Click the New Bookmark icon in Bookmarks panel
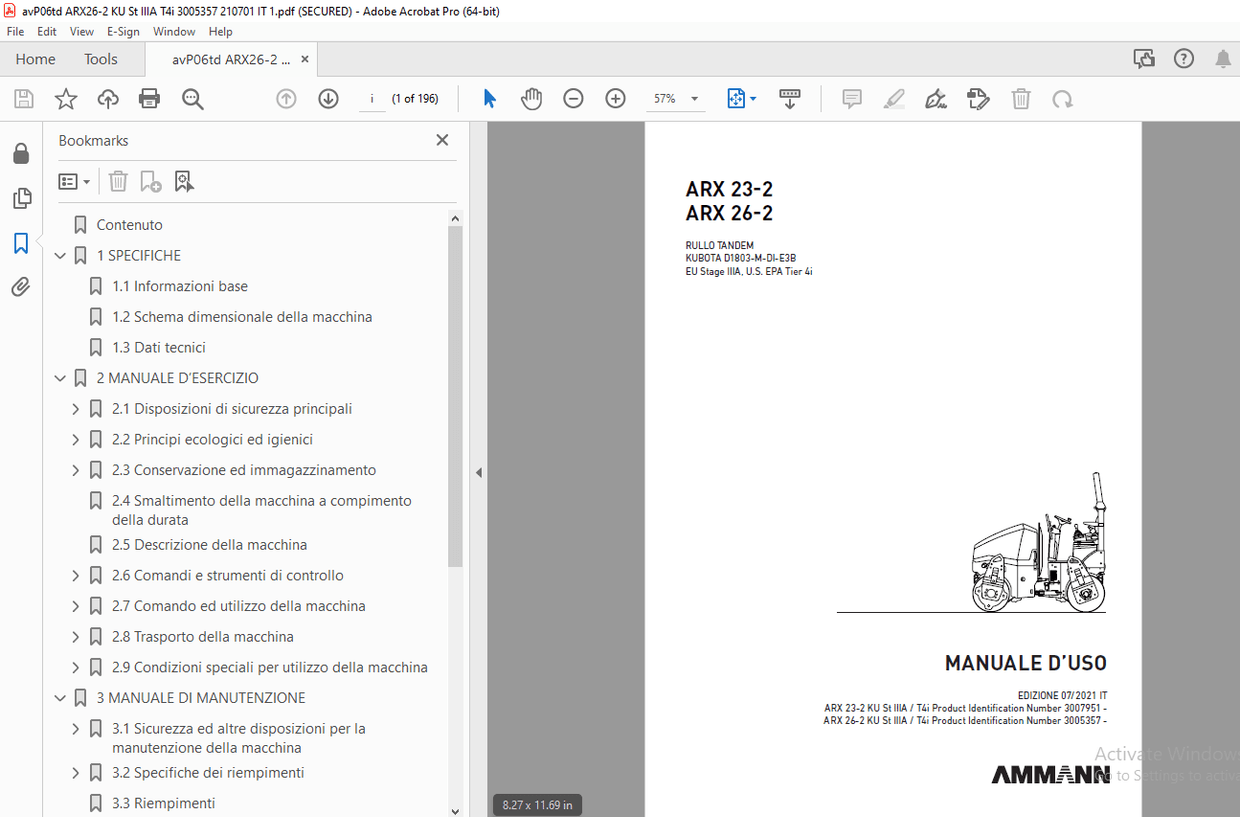 [x=150, y=181]
